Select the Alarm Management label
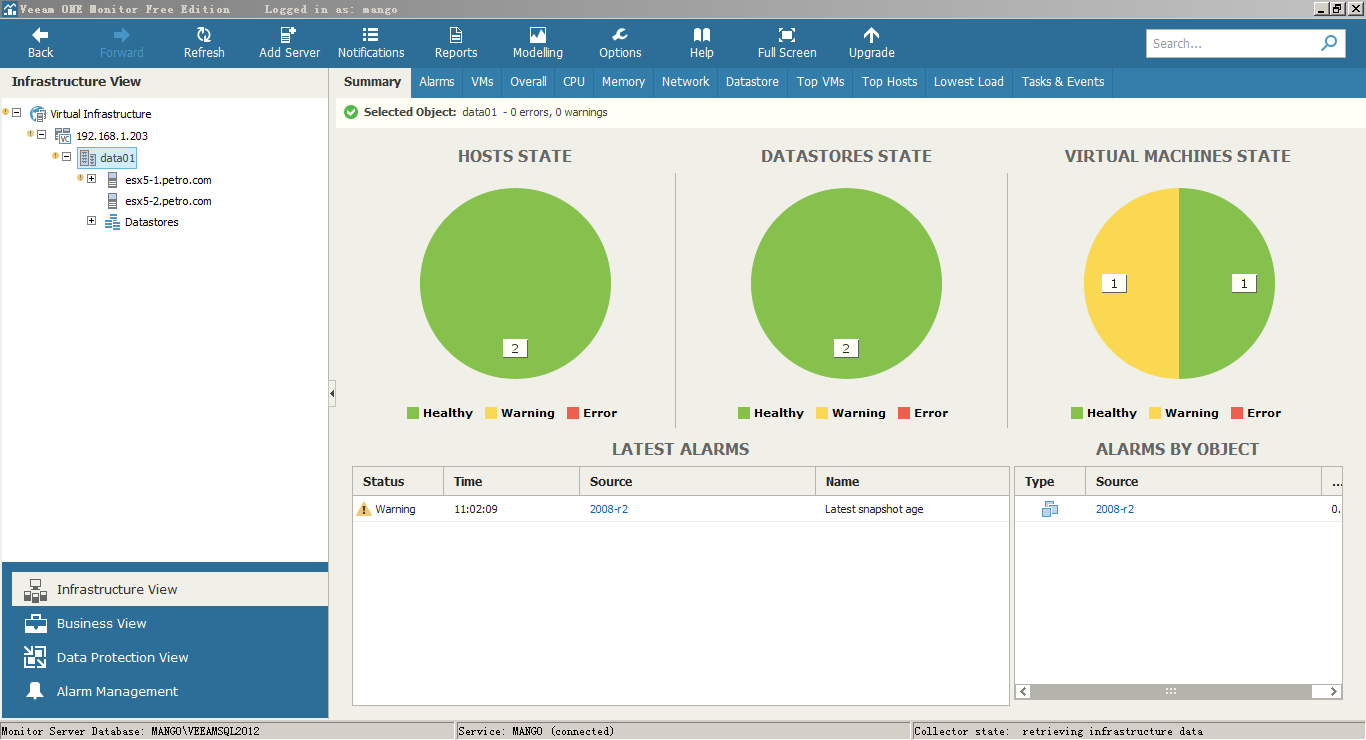This screenshot has height=740, width=1366. tap(118, 692)
